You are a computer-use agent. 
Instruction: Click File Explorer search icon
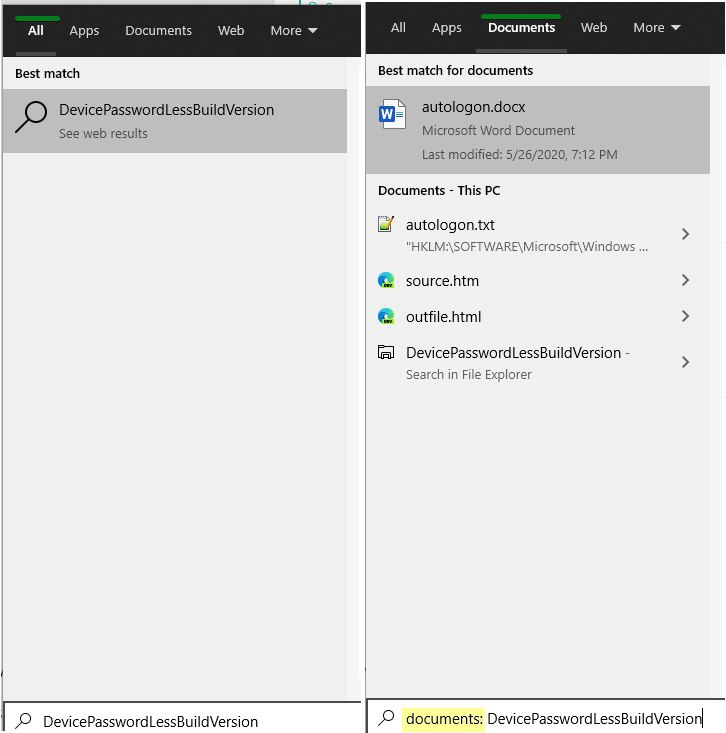pyautogui.click(x=386, y=352)
